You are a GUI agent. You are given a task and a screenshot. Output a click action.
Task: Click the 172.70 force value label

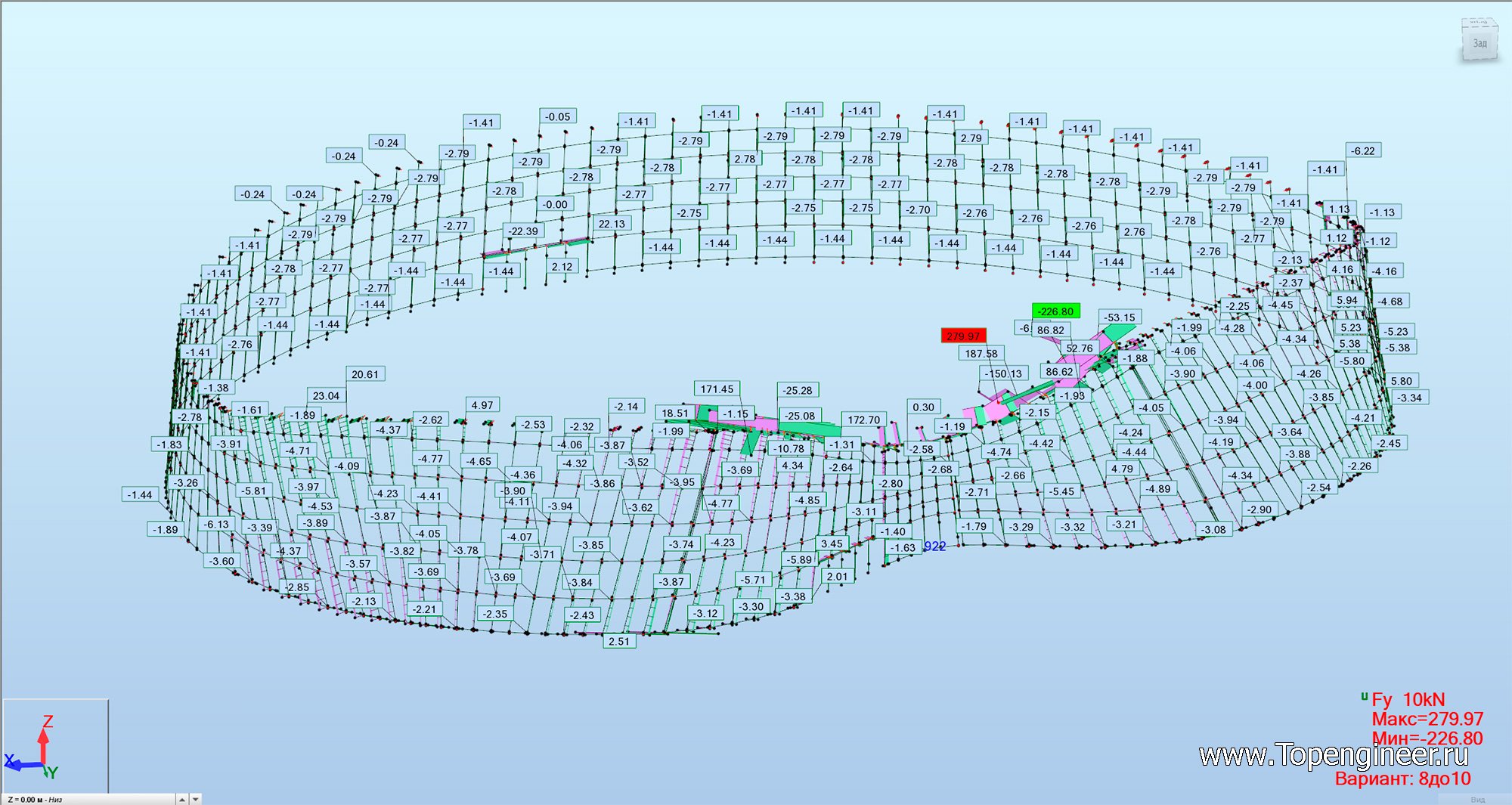click(x=863, y=420)
